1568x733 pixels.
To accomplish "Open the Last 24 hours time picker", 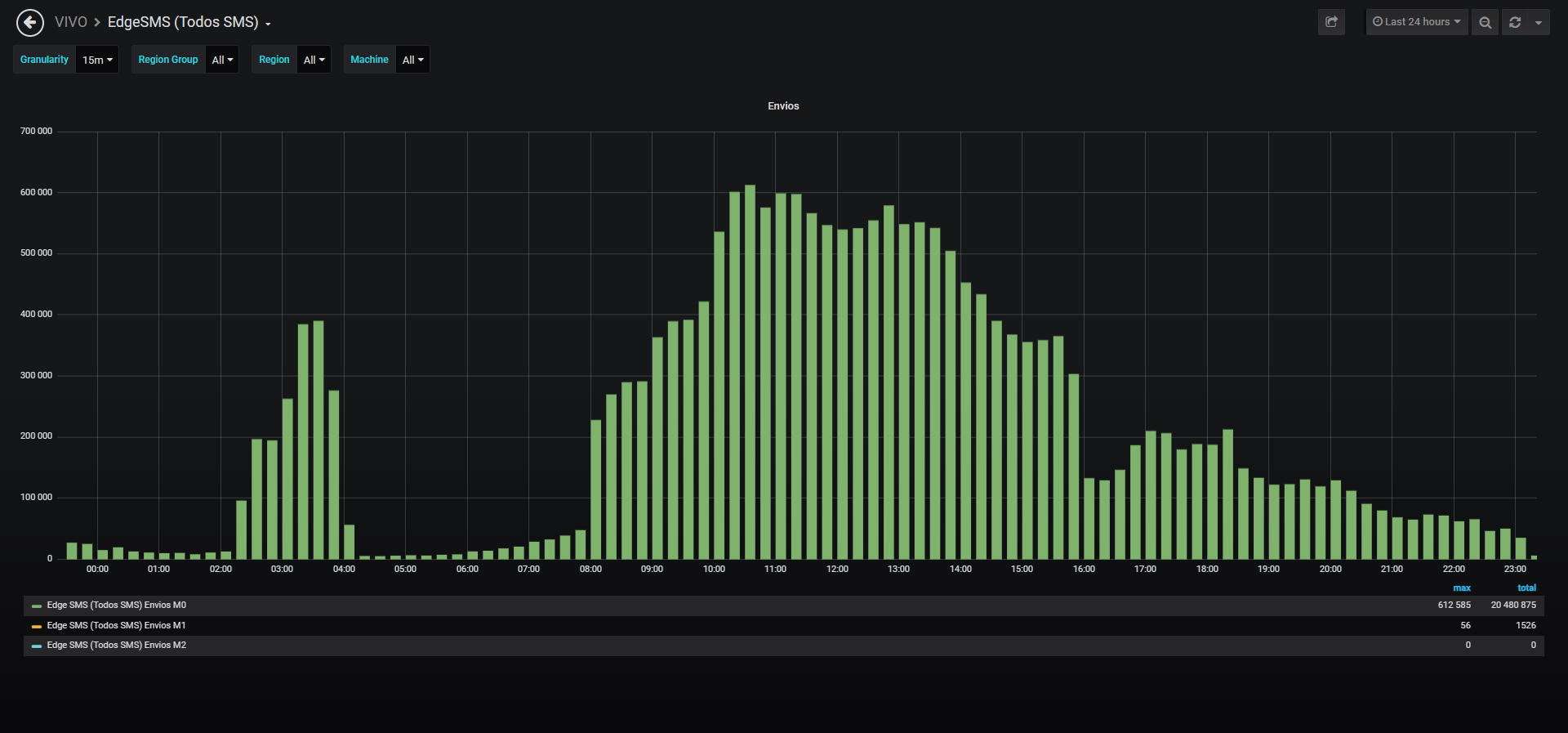I will pos(1417,22).
